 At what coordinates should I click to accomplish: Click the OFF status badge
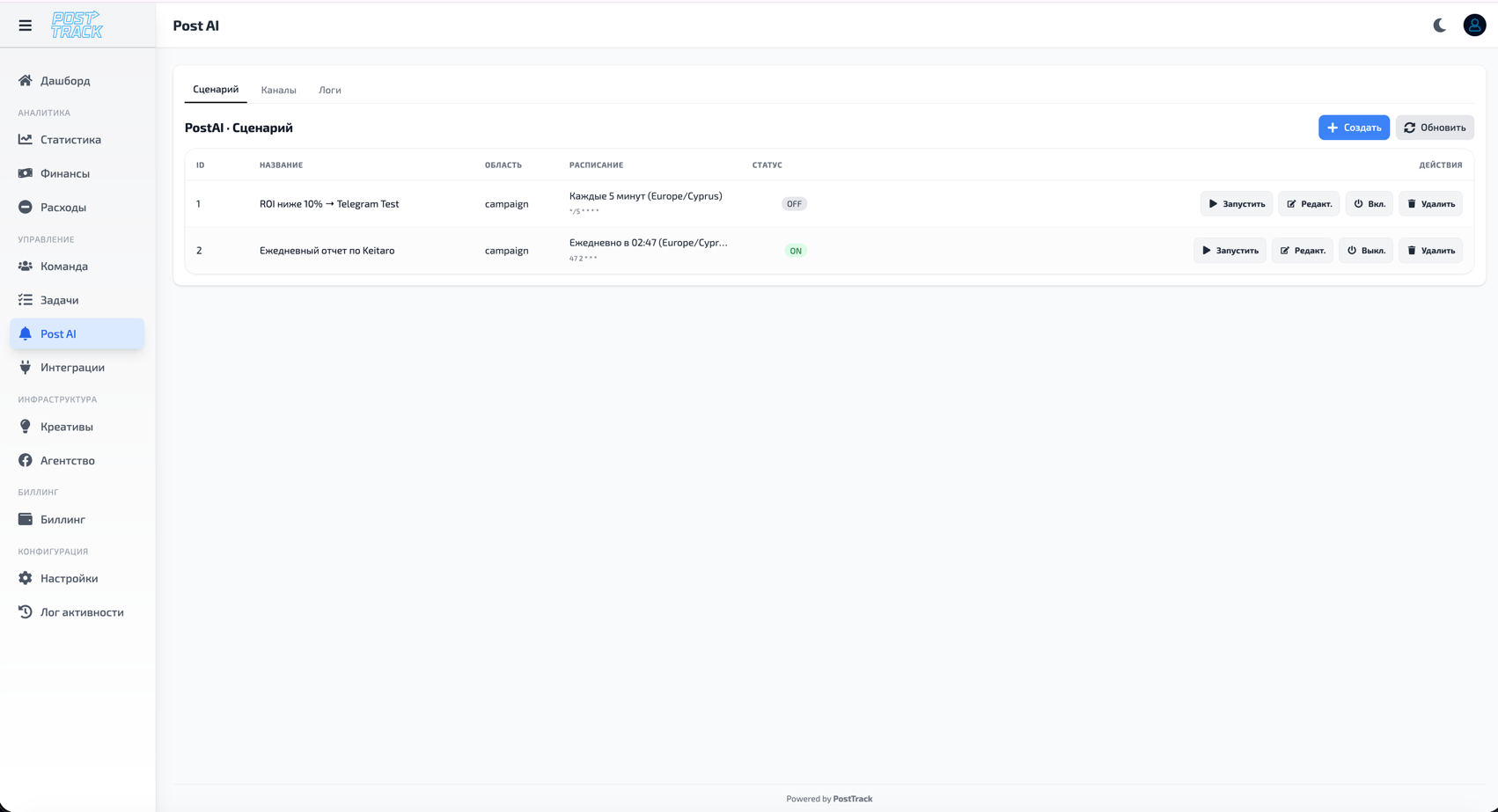click(x=794, y=204)
